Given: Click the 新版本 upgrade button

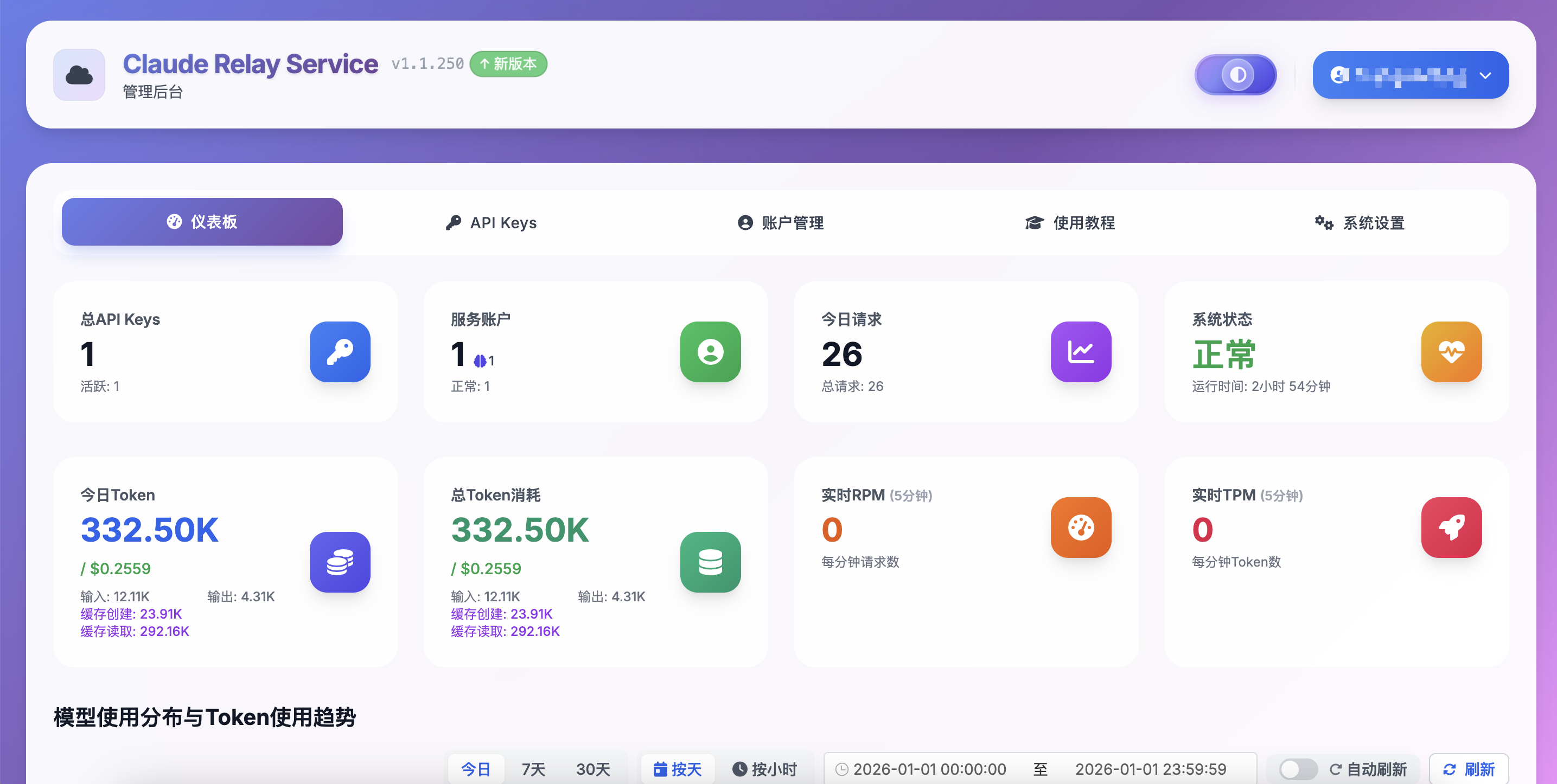Looking at the screenshot, I should (x=508, y=64).
